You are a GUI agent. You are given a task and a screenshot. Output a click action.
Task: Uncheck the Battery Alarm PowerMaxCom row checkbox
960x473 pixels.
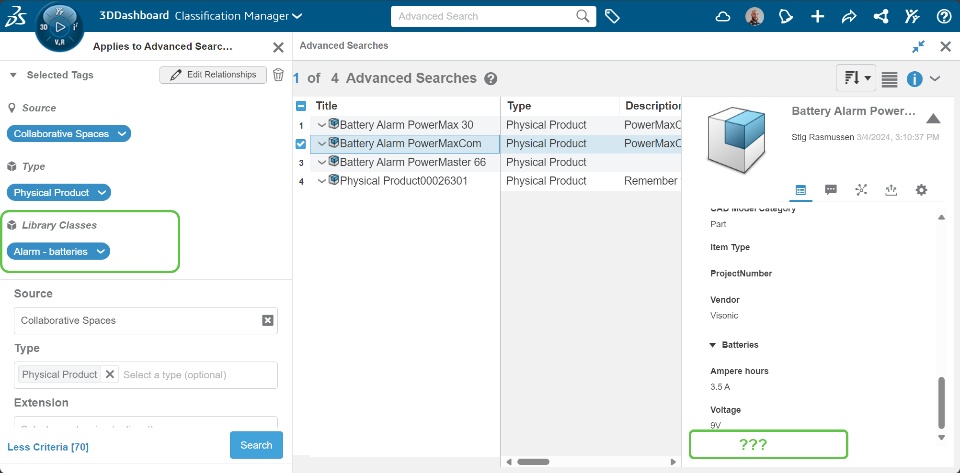(x=301, y=144)
